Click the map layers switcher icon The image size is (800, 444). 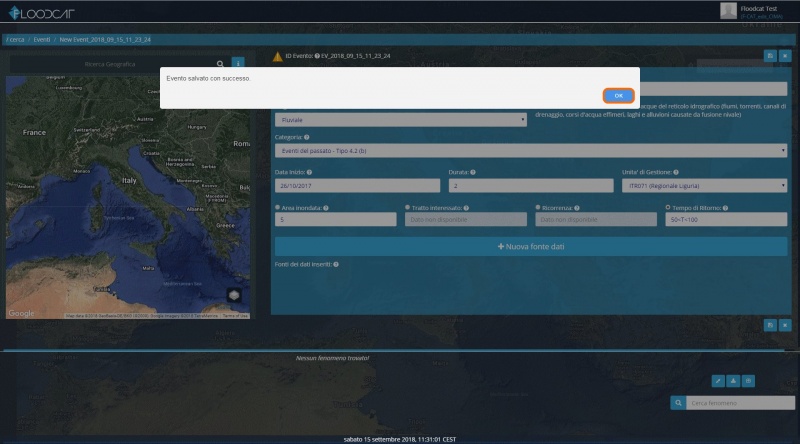pos(234,296)
